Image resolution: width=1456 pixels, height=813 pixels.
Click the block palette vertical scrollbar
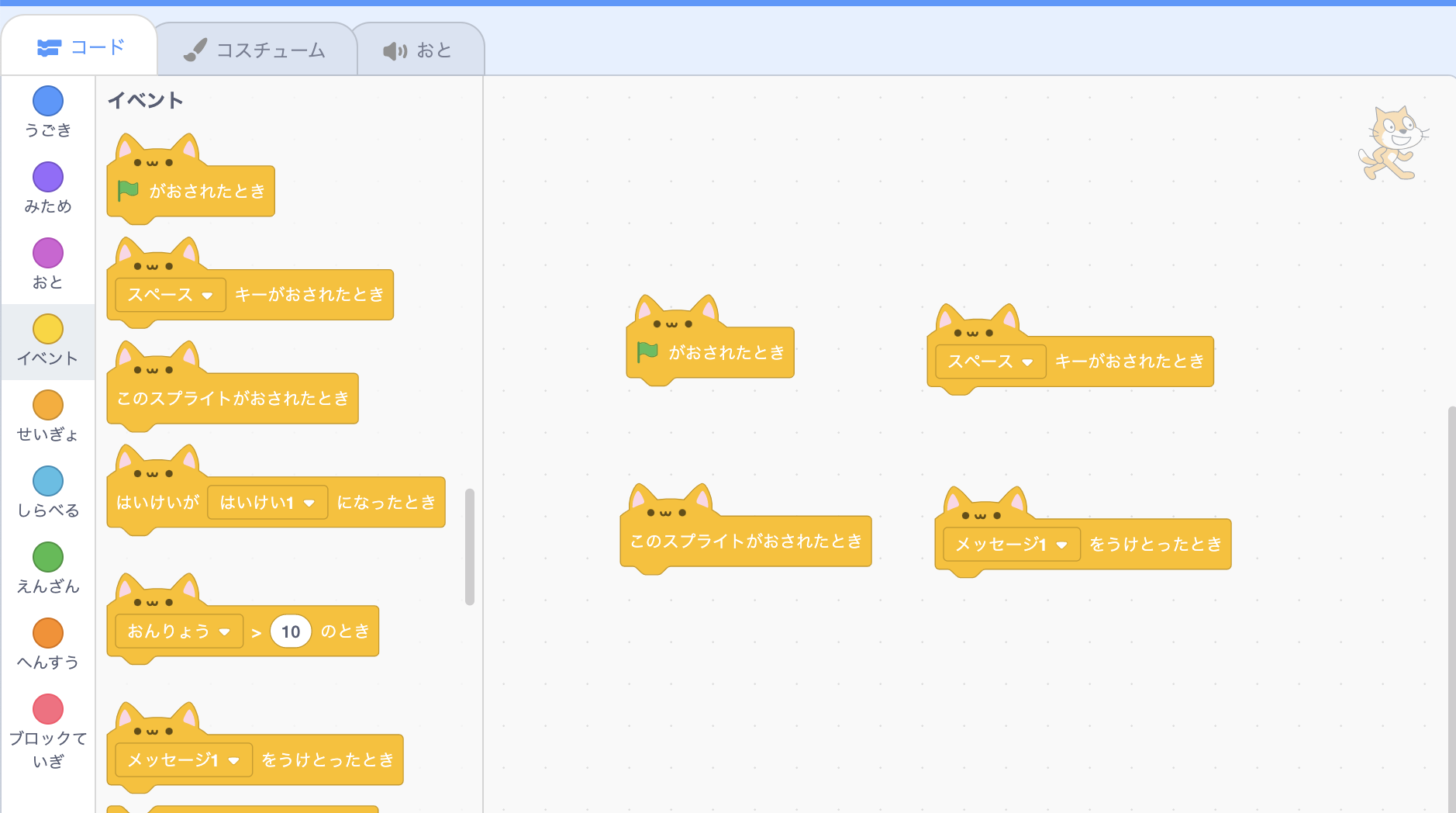(x=469, y=546)
